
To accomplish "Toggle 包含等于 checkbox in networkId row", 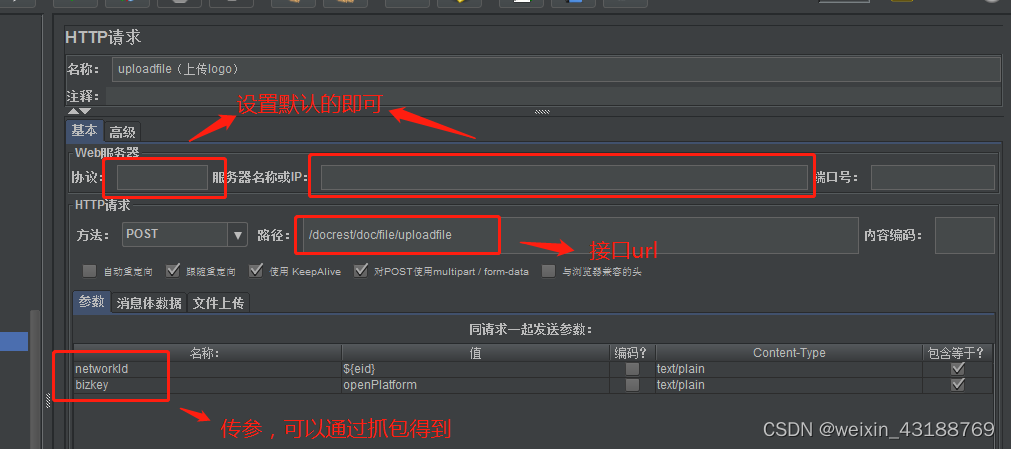I will [958, 369].
